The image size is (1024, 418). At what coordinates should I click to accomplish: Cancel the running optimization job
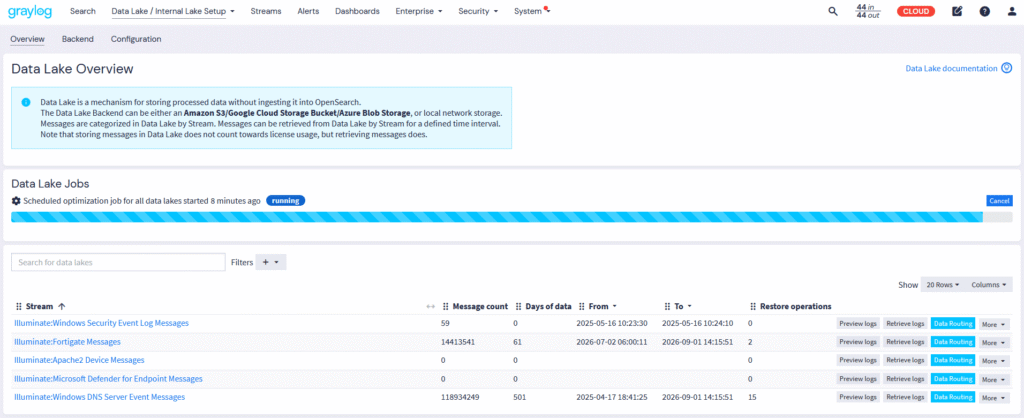pyautogui.click(x=999, y=201)
